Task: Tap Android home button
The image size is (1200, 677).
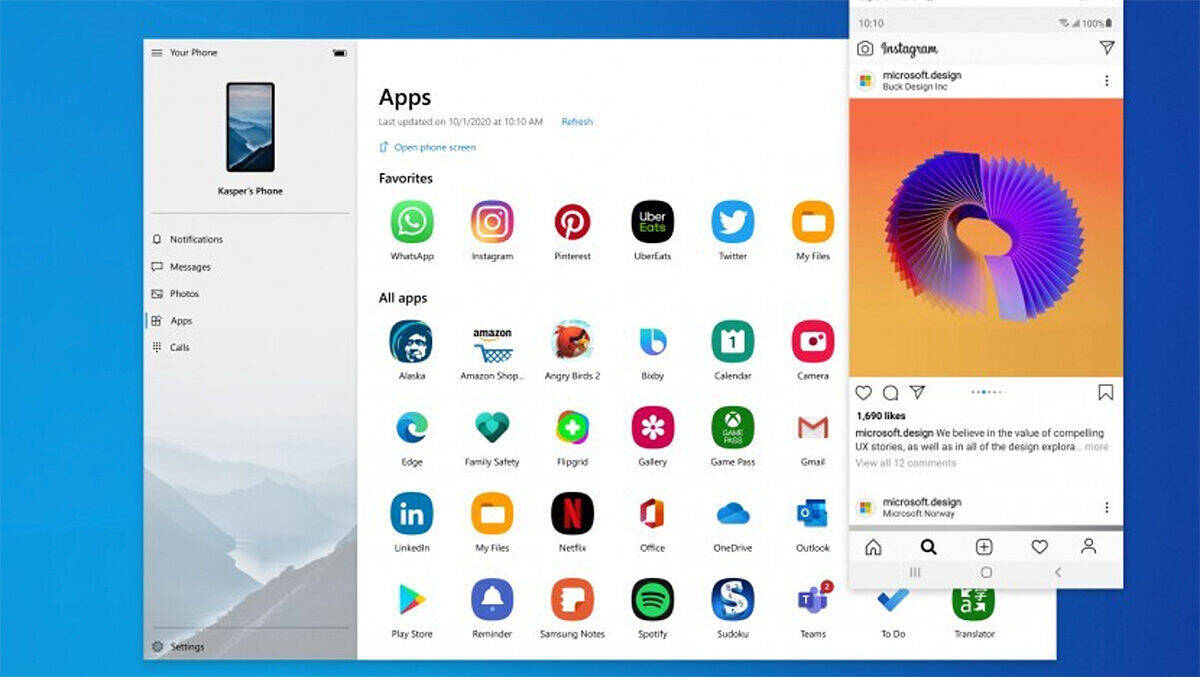Action: (x=986, y=573)
